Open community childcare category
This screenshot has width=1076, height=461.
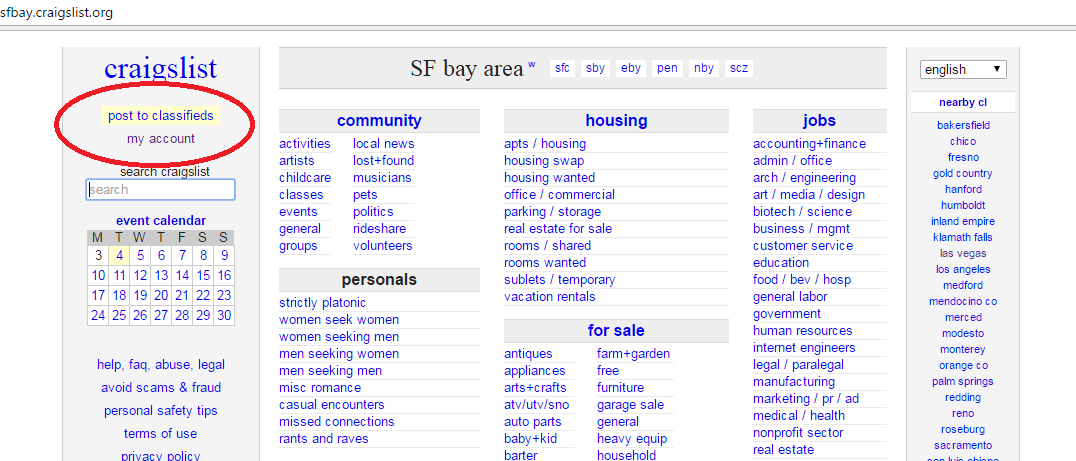(x=305, y=178)
